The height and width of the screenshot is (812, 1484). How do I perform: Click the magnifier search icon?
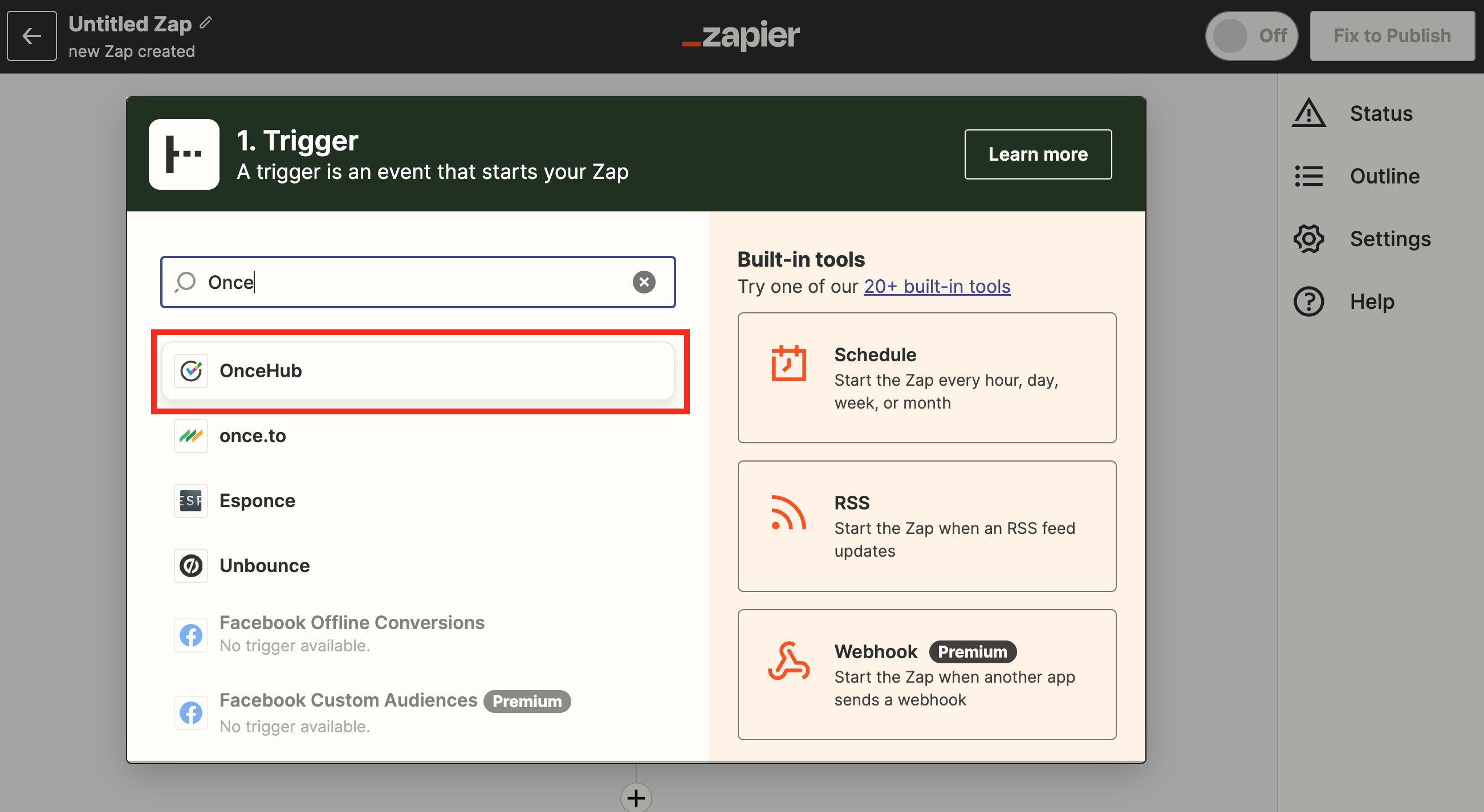[185, 282]
